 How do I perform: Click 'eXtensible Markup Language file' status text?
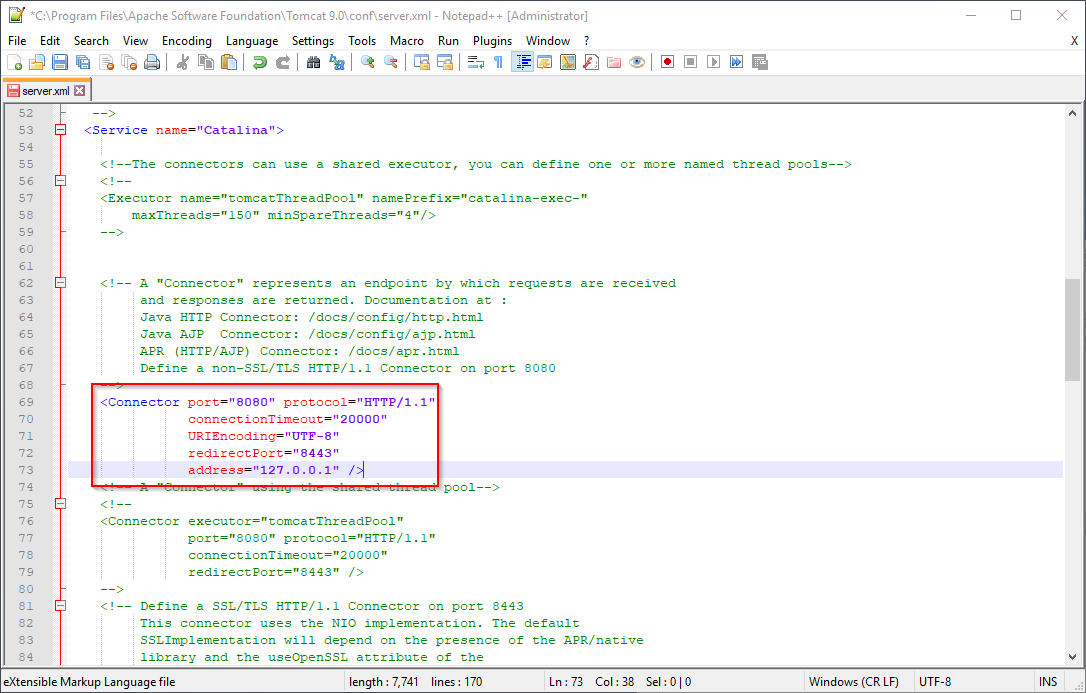pos(89,682)
